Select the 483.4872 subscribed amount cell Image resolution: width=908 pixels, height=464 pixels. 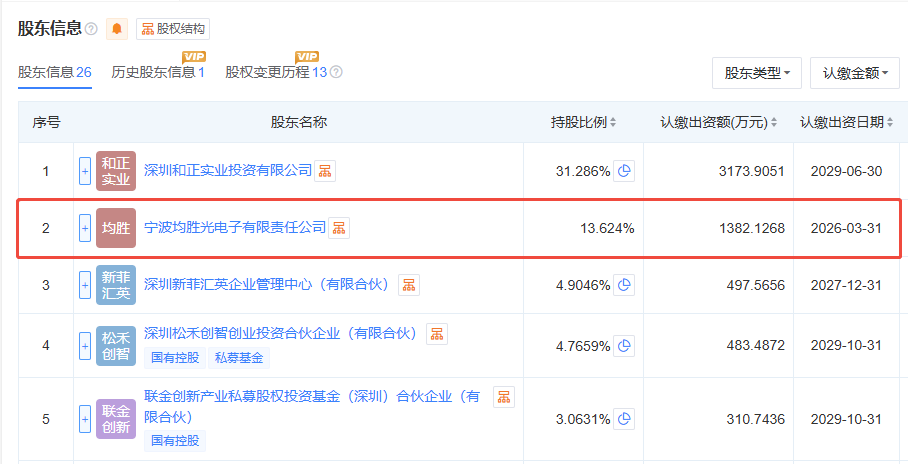[x=756, y=346]
